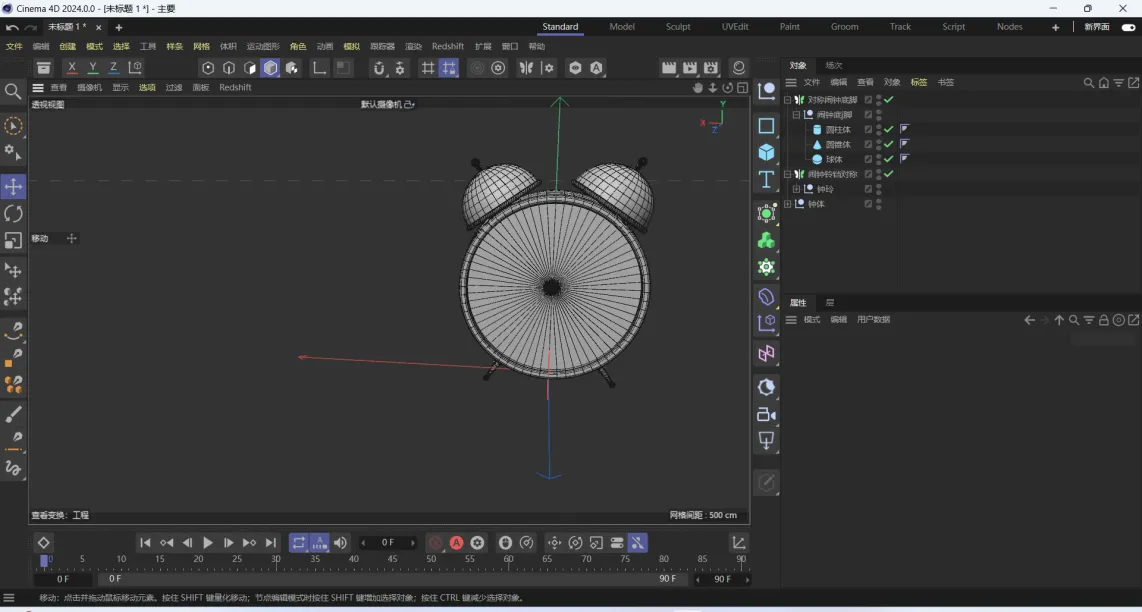Toggle the 新界面 switch
This screenshot has height=612, width=1142.
(1128, 27)
